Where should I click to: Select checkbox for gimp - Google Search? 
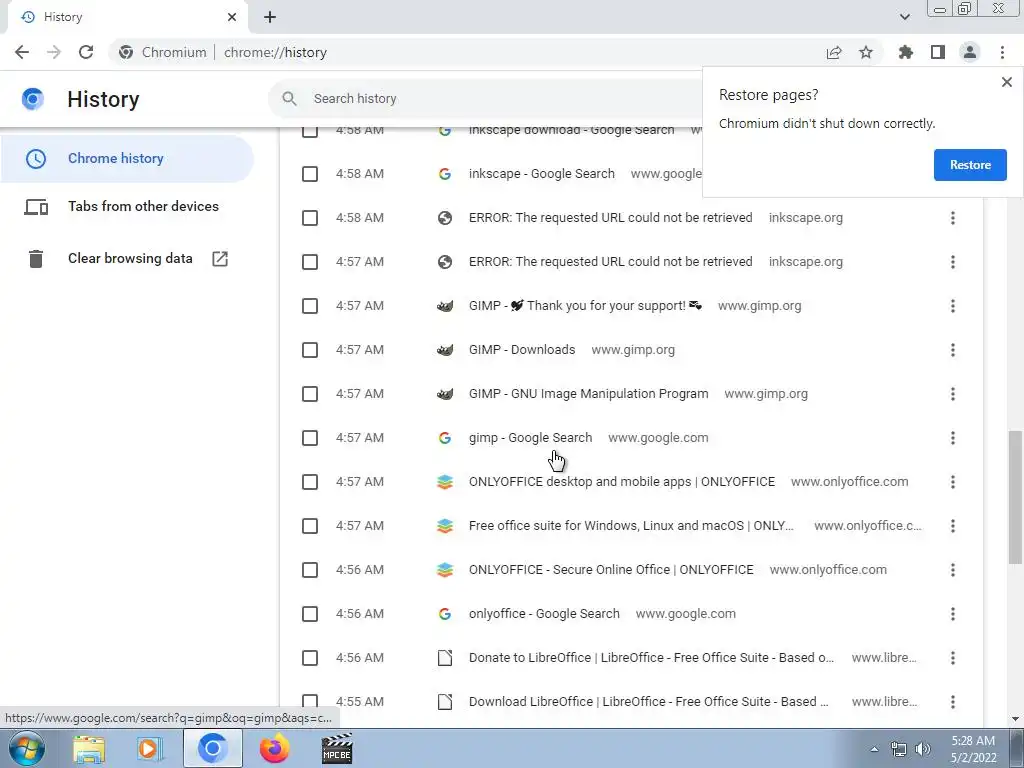310,438
